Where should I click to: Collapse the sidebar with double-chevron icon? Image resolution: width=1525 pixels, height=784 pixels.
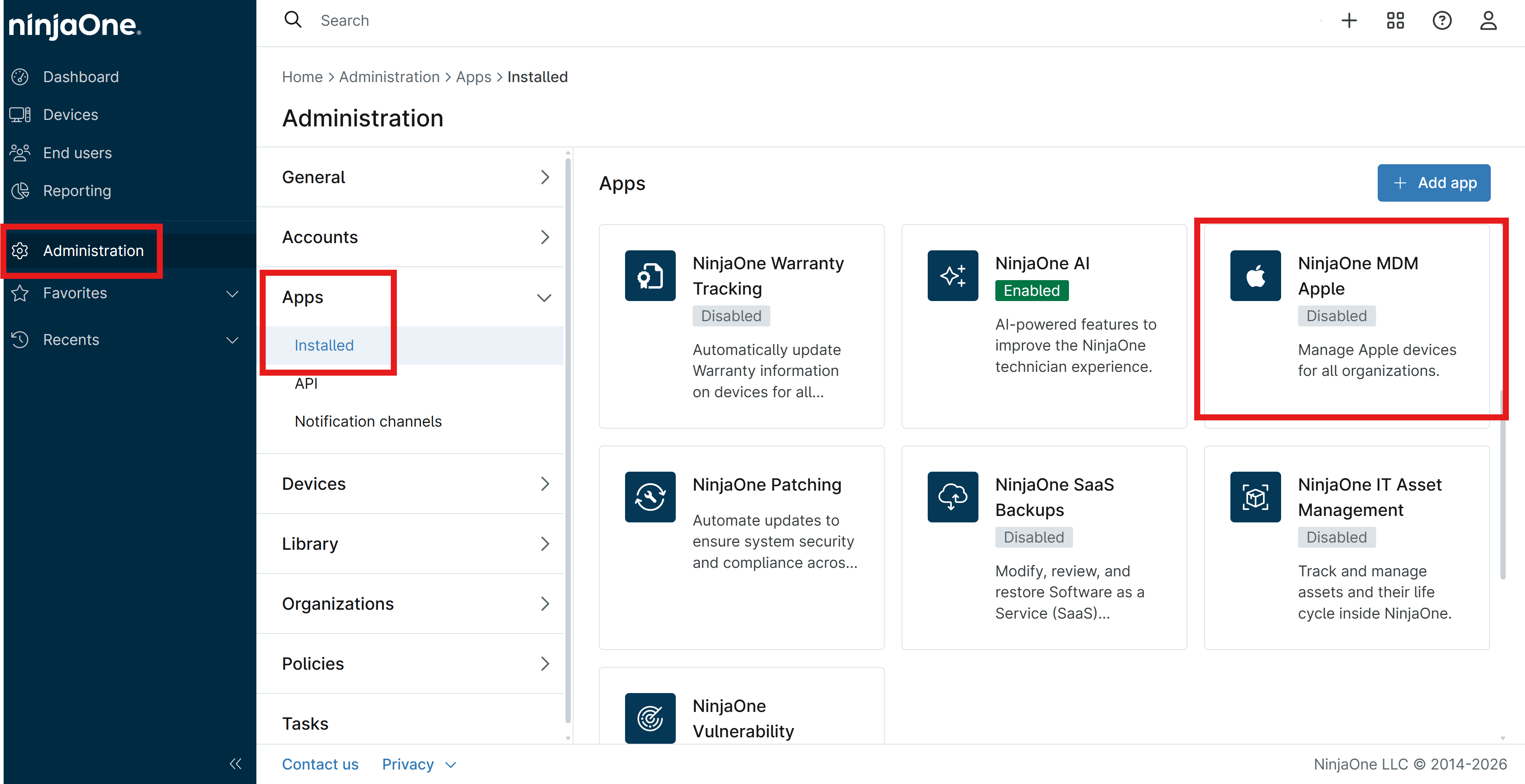tap(235, 764)
